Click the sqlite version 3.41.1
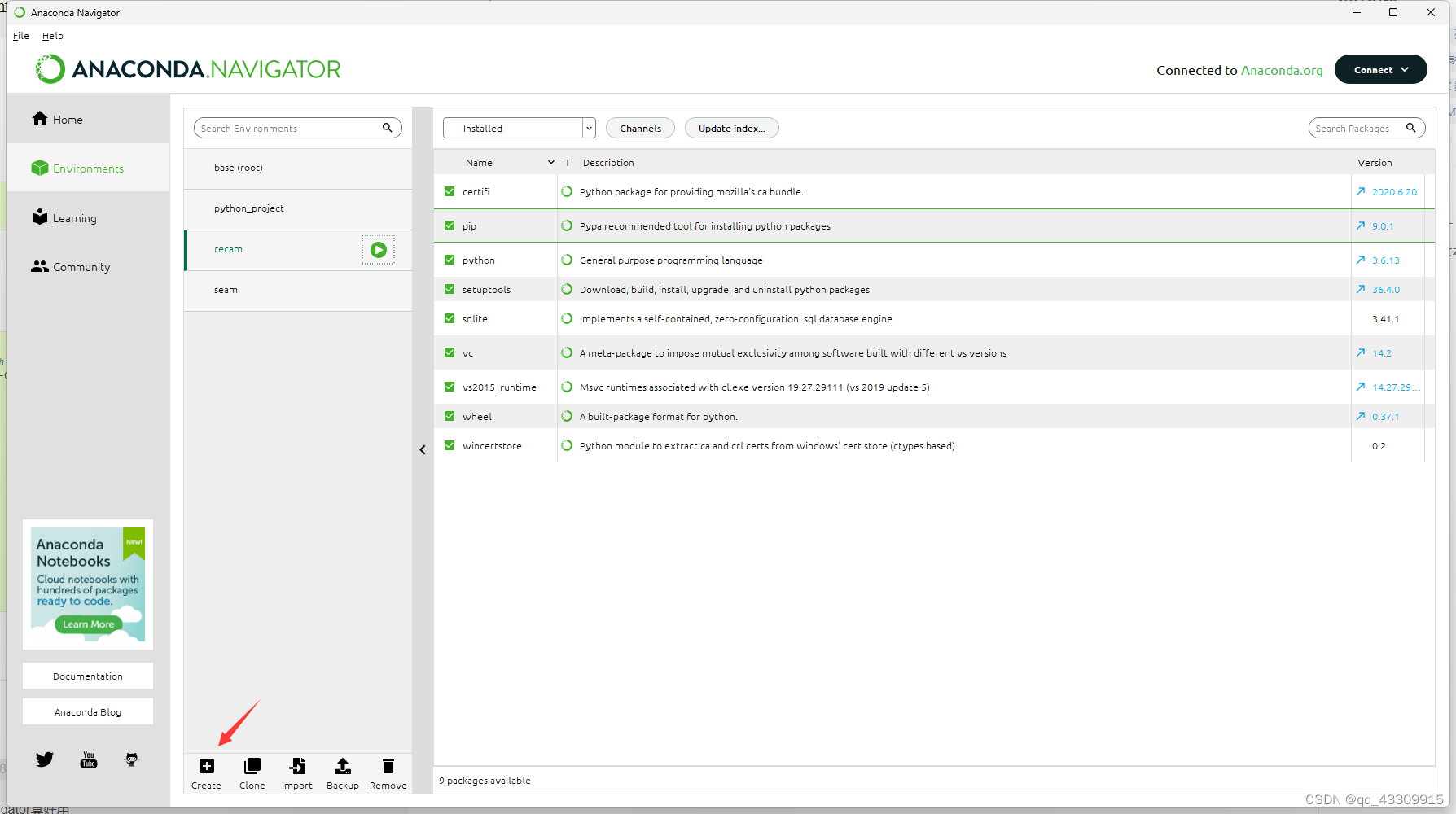 [1385, 319]
